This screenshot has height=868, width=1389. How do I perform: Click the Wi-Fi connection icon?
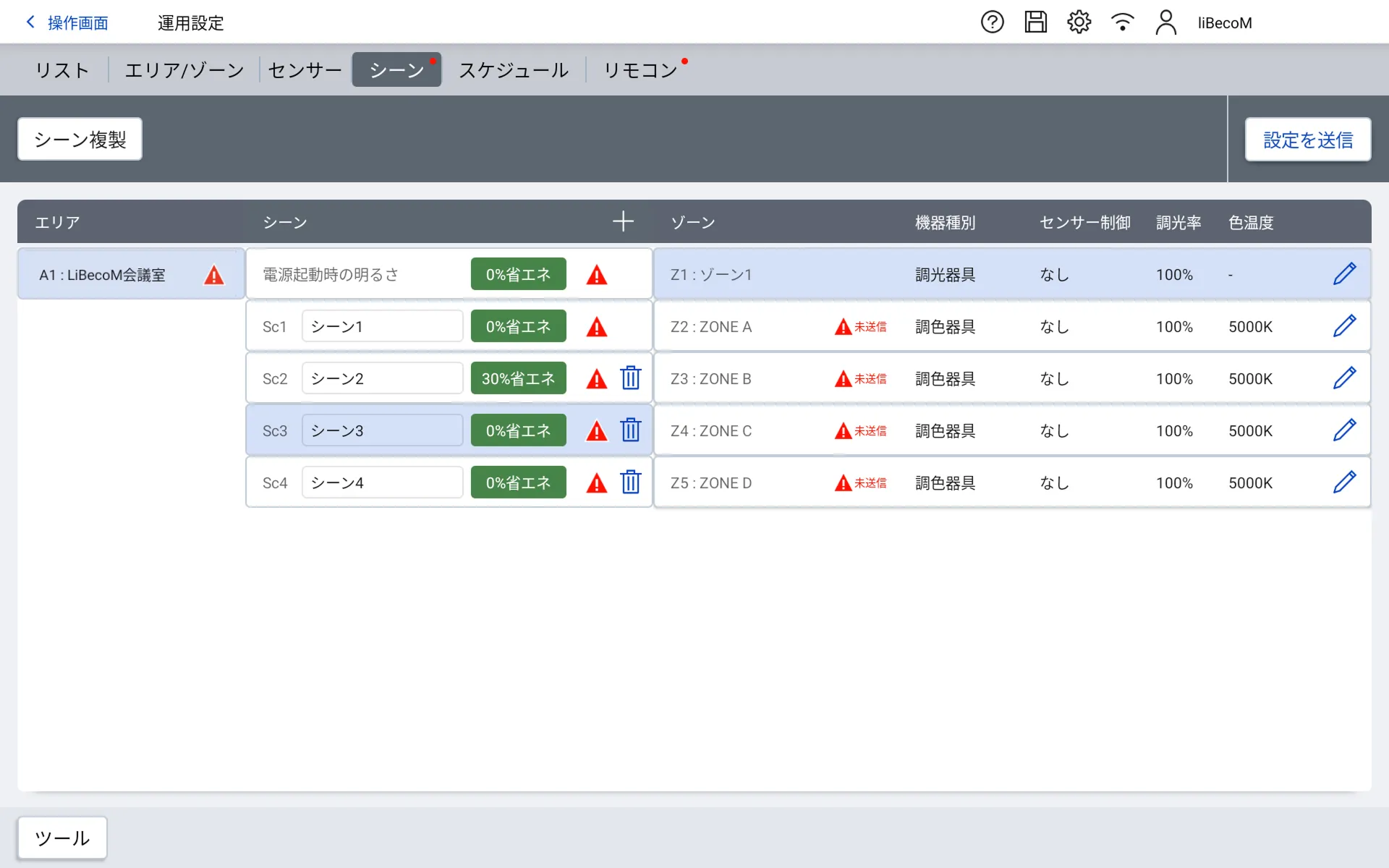(1122, 22)
